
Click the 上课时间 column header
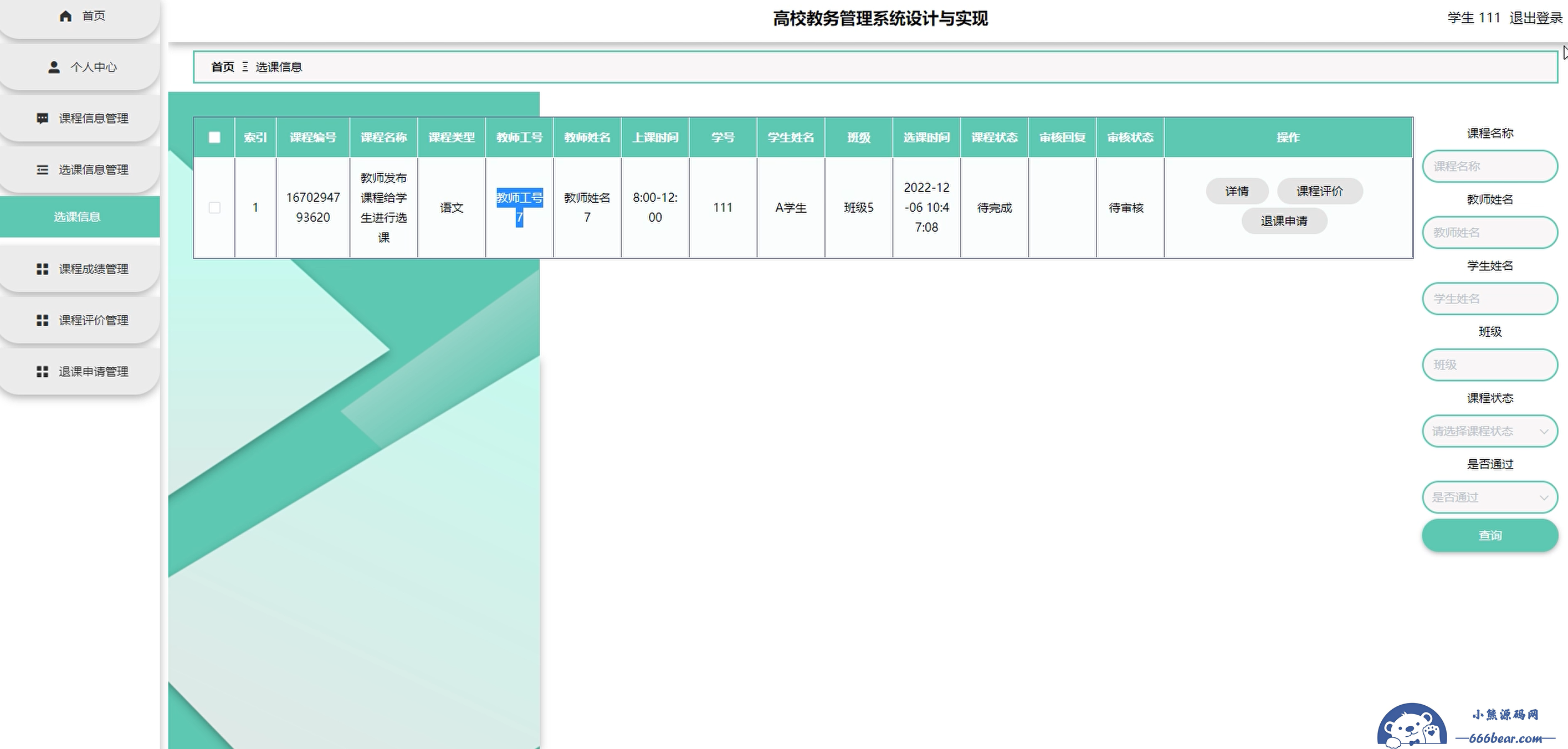pyautogui.click(x=655, y=137)
